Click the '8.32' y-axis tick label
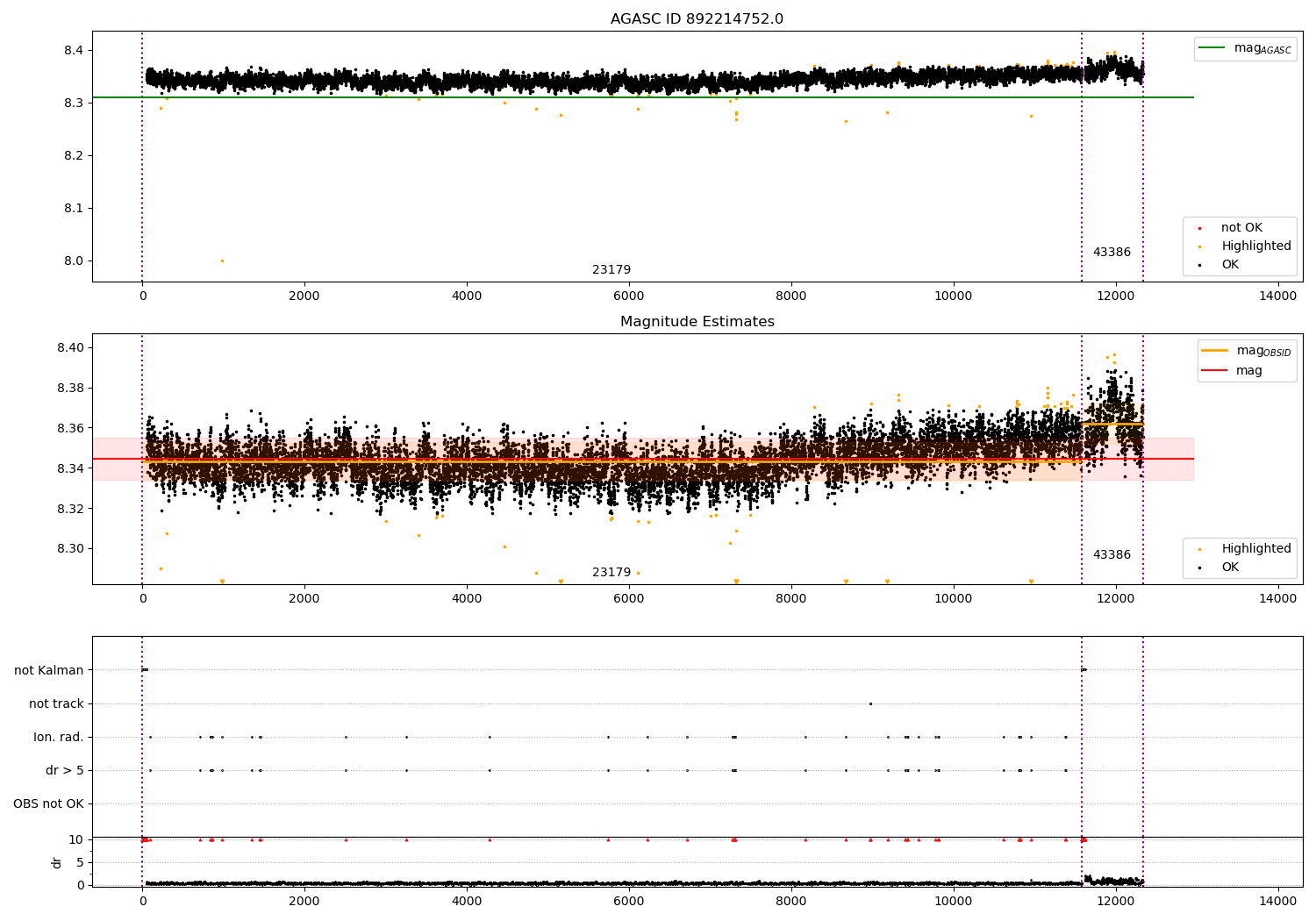1316x921 pixels. point(70,509)
